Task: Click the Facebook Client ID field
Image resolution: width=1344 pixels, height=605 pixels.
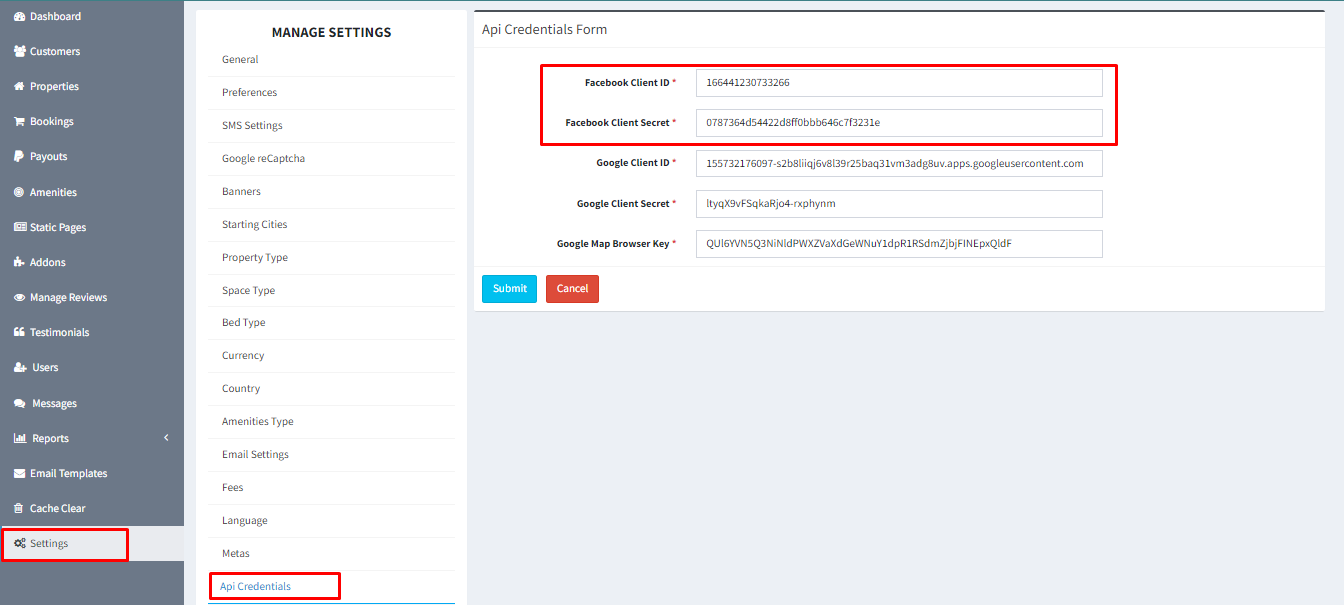Action: click(x=898, y=83)
